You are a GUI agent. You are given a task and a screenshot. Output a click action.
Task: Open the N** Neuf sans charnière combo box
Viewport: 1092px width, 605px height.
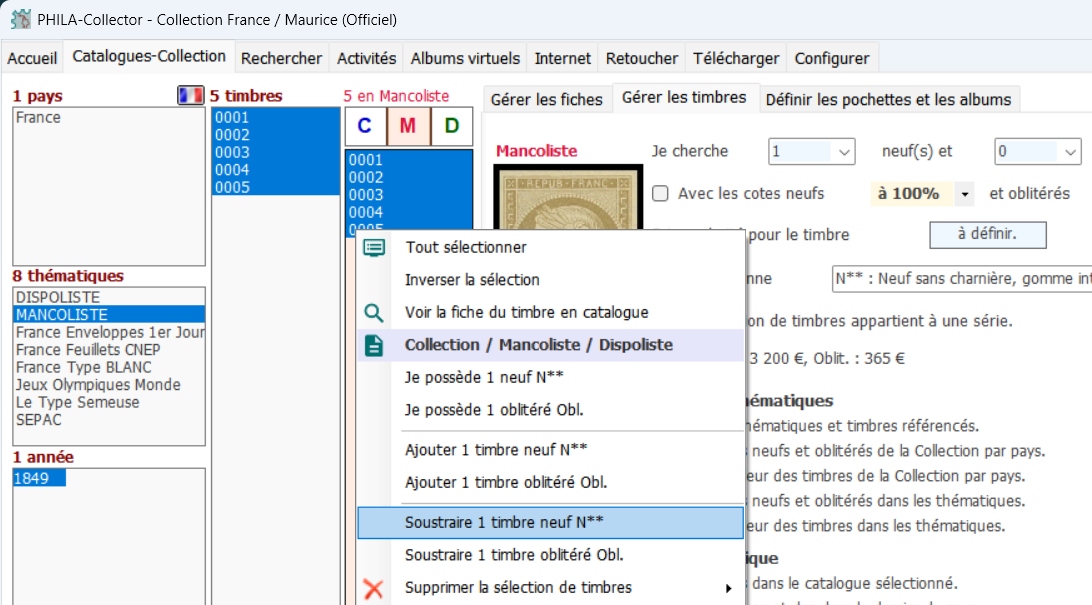(x=962, y=278)
